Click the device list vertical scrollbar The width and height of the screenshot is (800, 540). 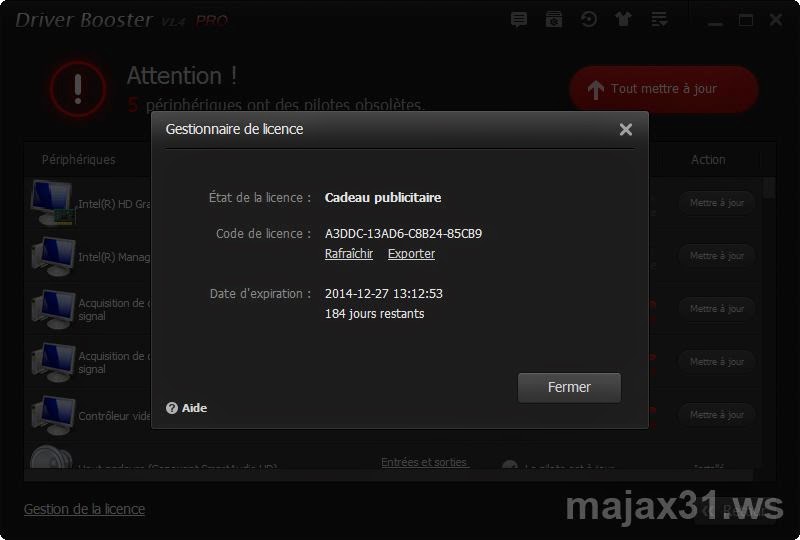pos(769,322)
